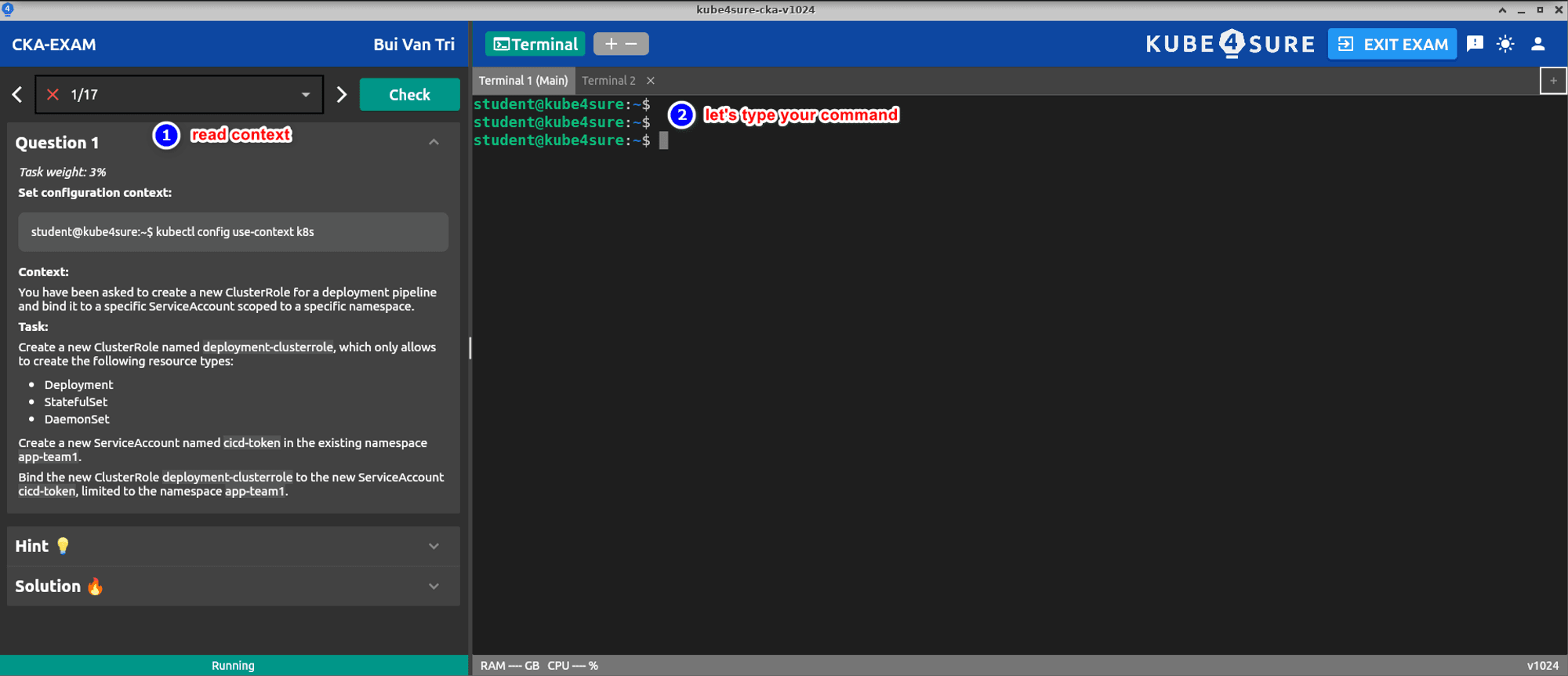
Task: Expand the Solution section
Action: pyautogui.click(x=233, y=587)
